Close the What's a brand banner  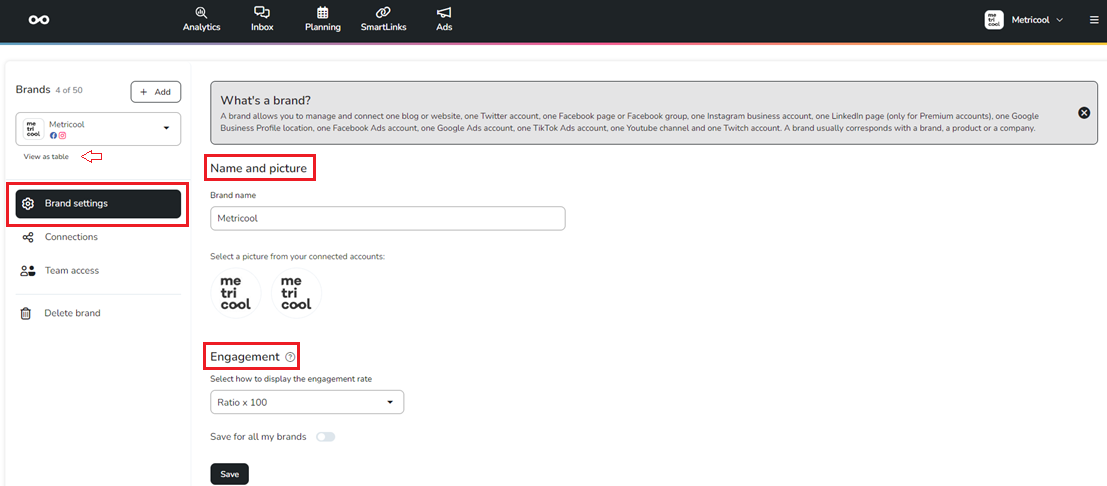pyautogui.click(x=1084, y=113)
